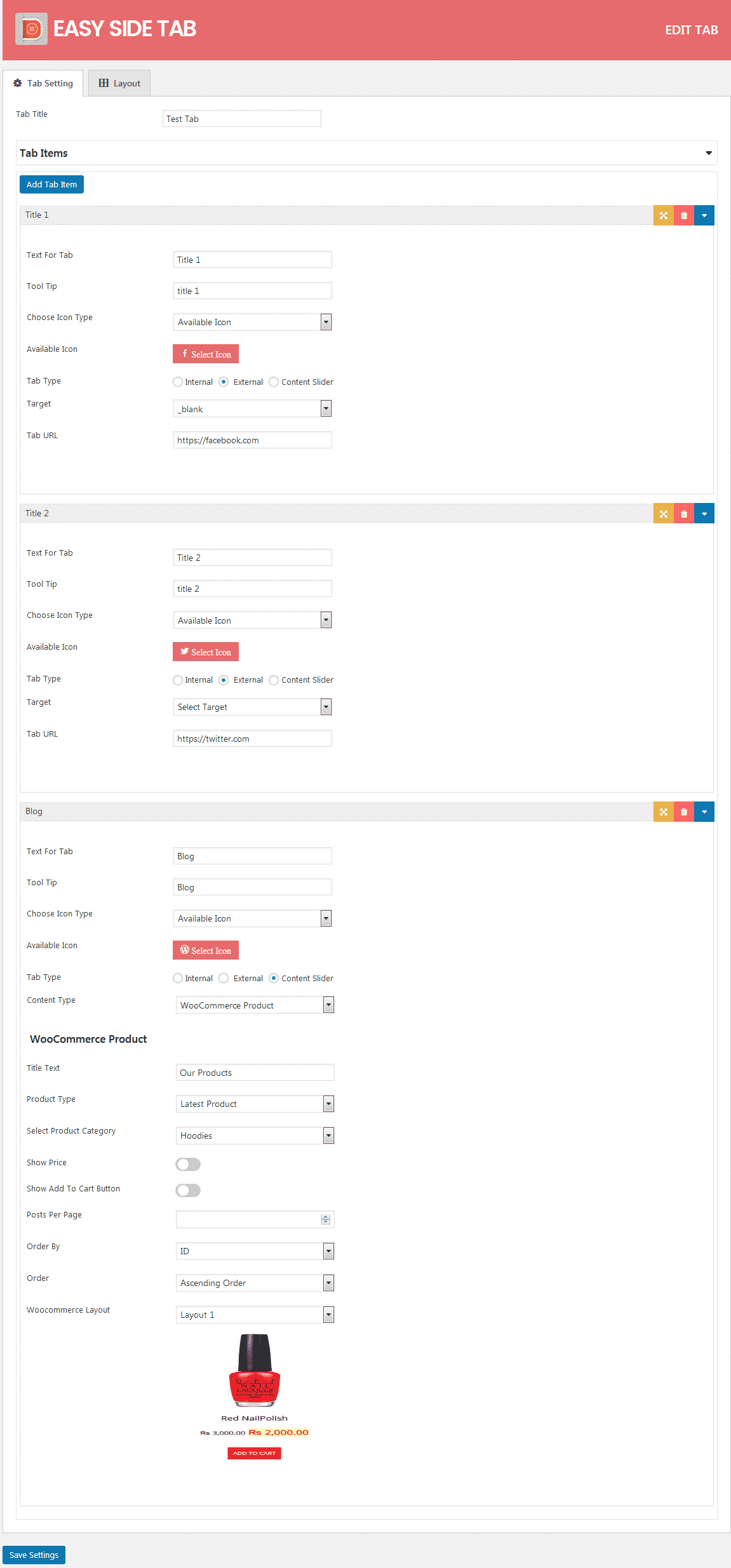This screenshot has height=1568, width=731.
Task: Choose External tab type for Title 1
Action: [224, 382]
